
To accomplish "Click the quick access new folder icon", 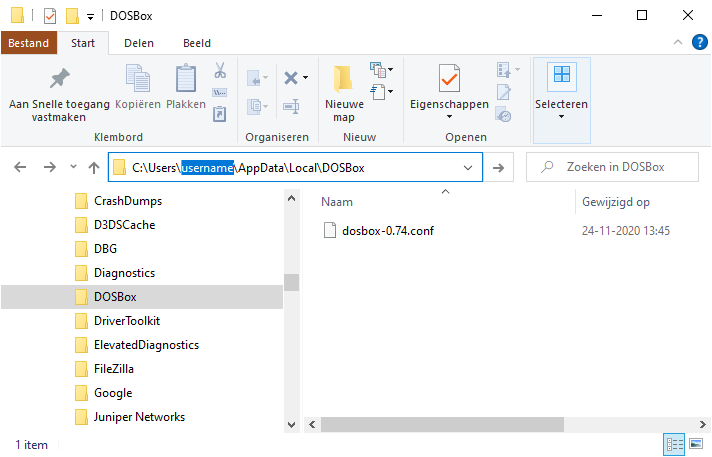I will [x=72, y=16].
